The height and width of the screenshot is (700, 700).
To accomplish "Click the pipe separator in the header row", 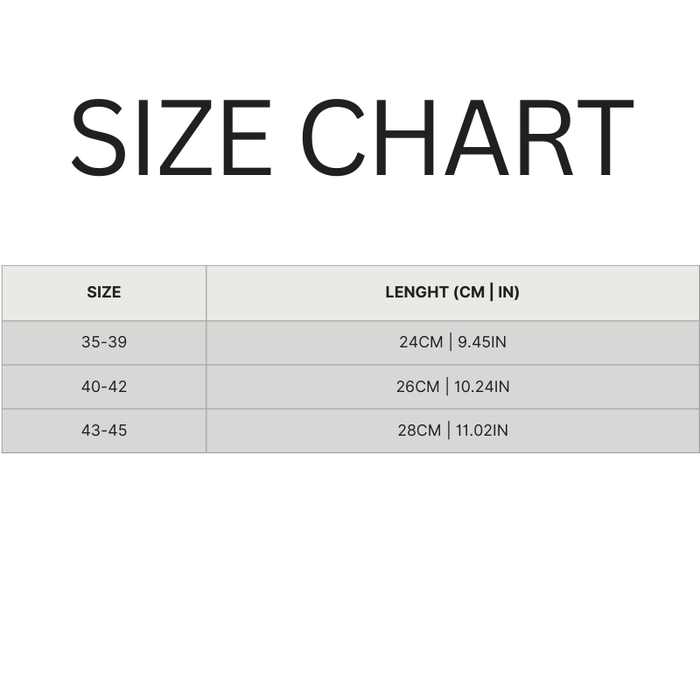I will [491, 293].
